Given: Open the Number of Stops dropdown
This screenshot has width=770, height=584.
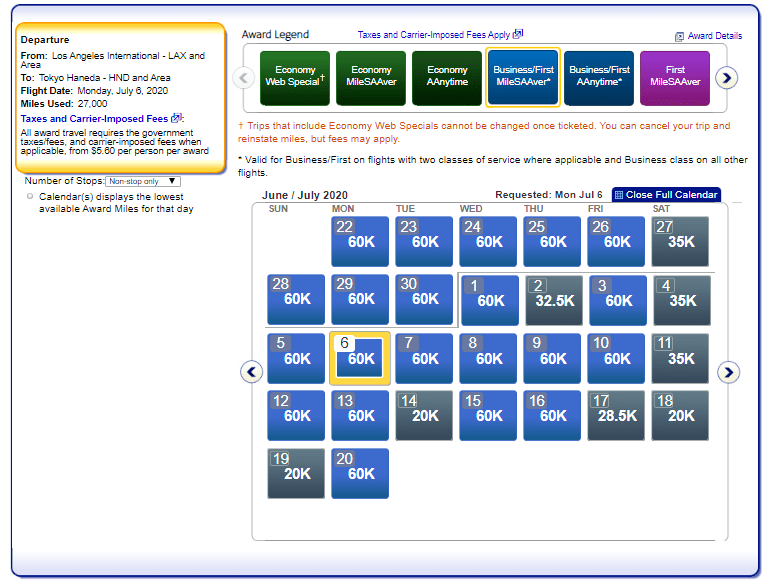Looking at the screenshot, I should tap(143, 182).
